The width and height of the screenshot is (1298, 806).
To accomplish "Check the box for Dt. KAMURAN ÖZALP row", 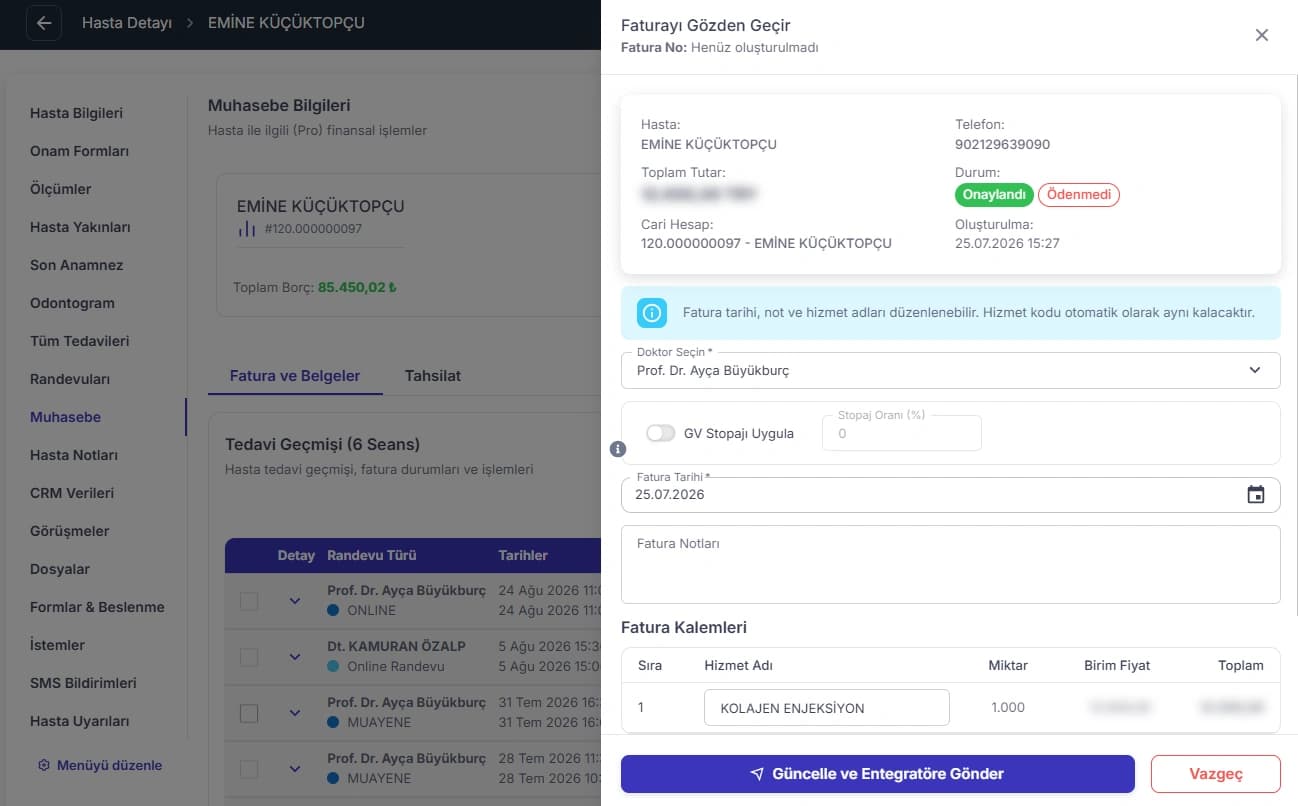I will (x=249, y=657).
